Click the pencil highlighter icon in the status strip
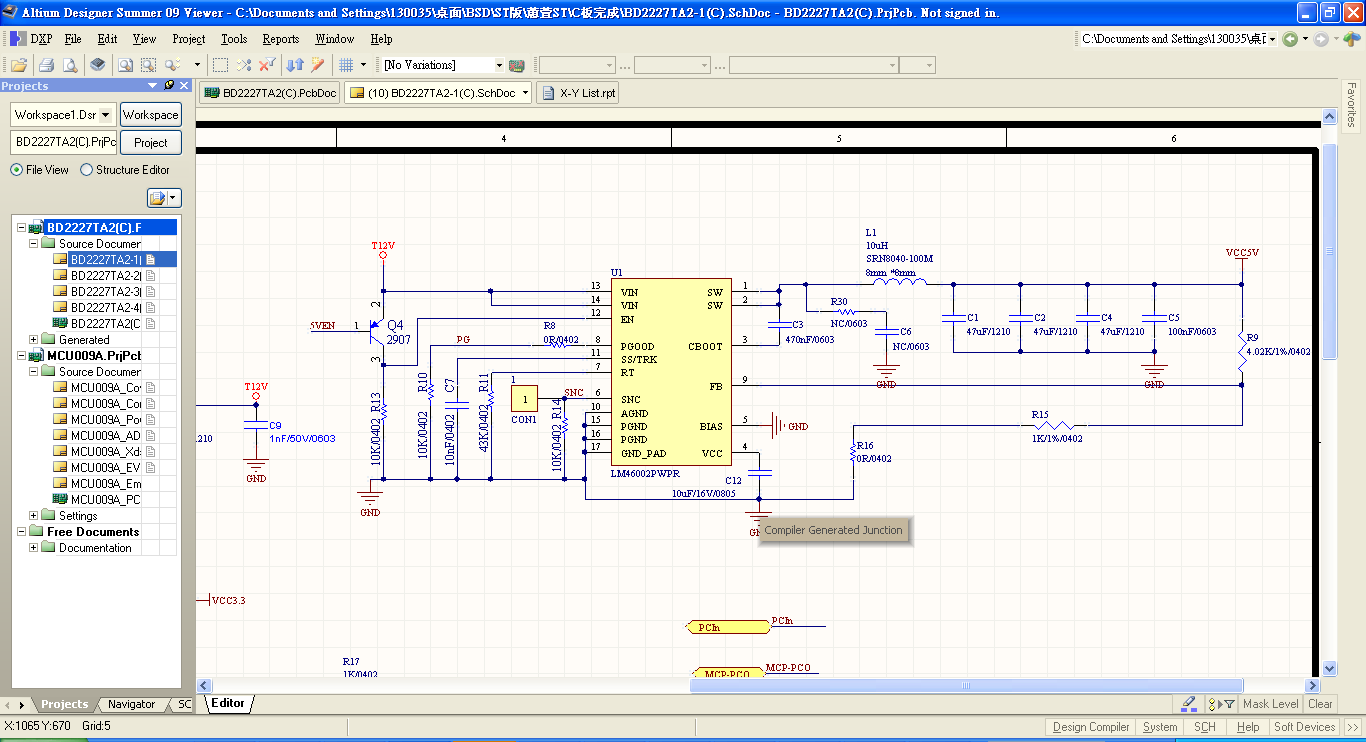The height and width of the screenshot is (742, 1366). tap(1189, 704)
